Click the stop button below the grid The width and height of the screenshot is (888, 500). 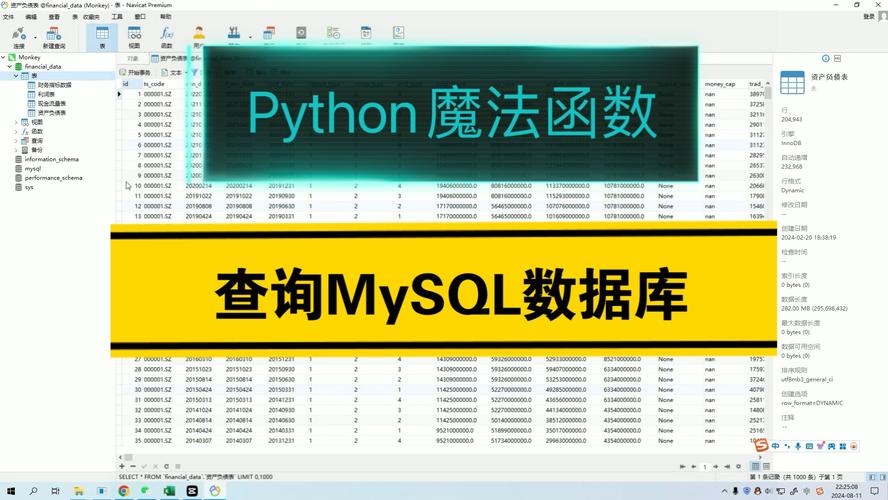178,467
